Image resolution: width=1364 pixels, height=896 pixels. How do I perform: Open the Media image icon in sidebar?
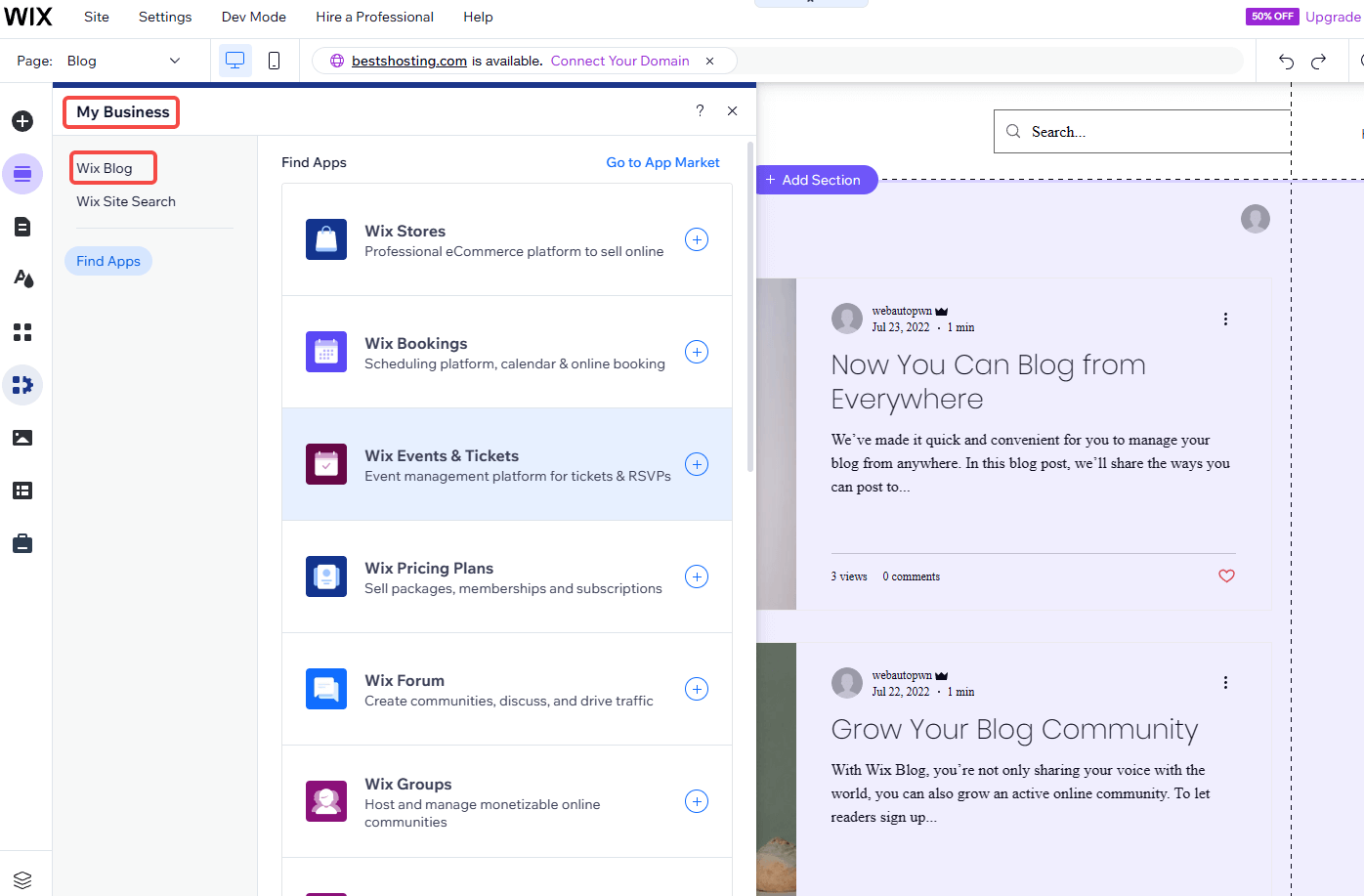pos(22,438)
